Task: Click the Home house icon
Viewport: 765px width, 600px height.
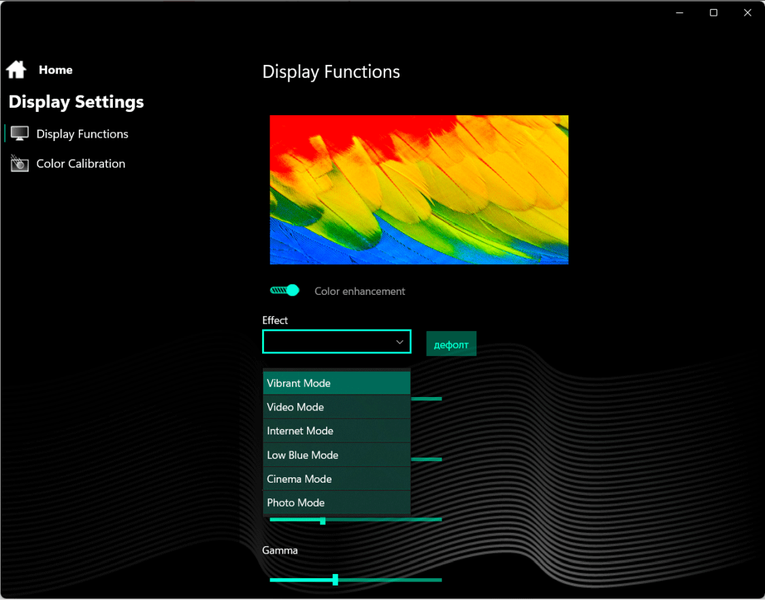Action: coord(16,70)
